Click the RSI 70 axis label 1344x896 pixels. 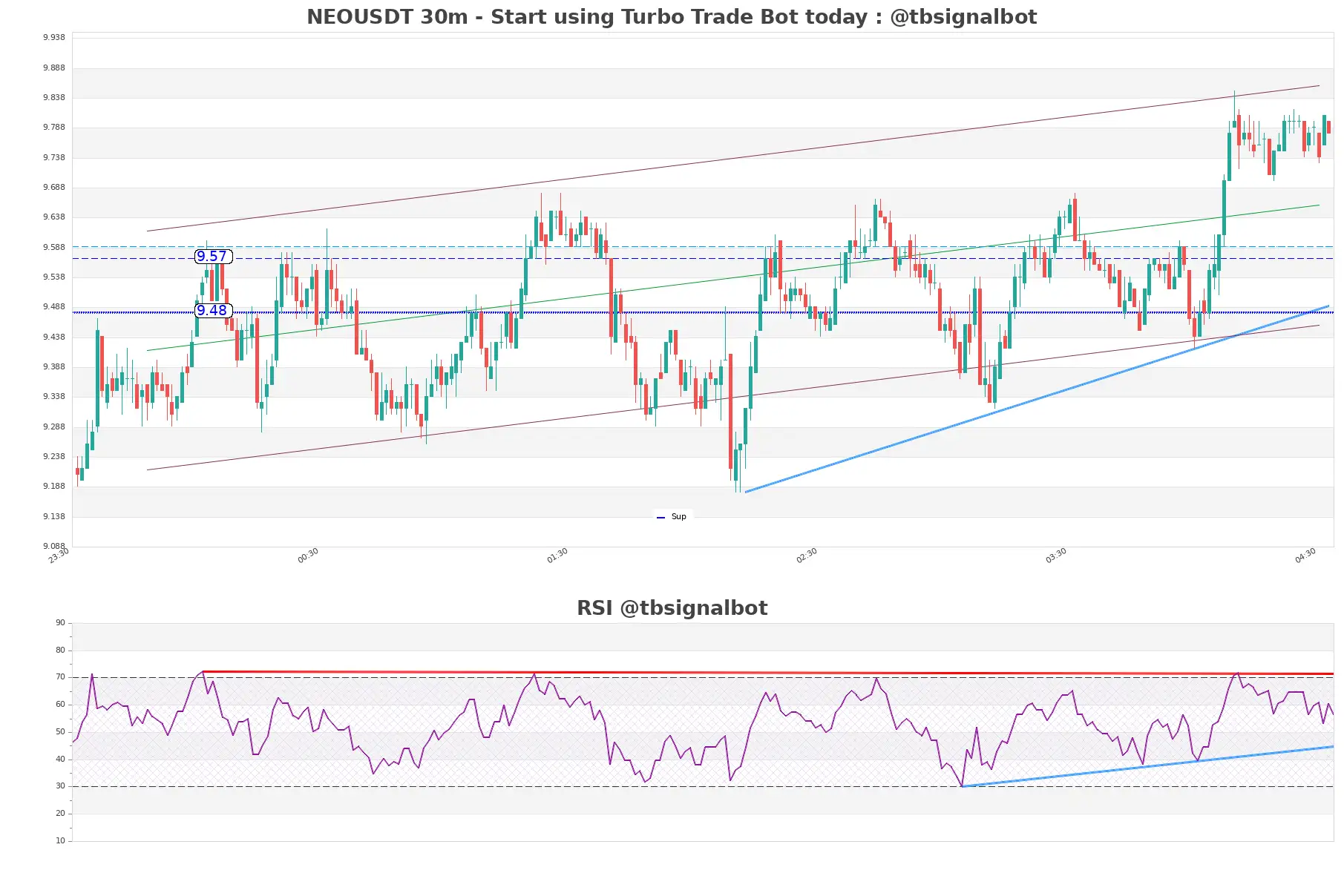[x=60, y=677]
